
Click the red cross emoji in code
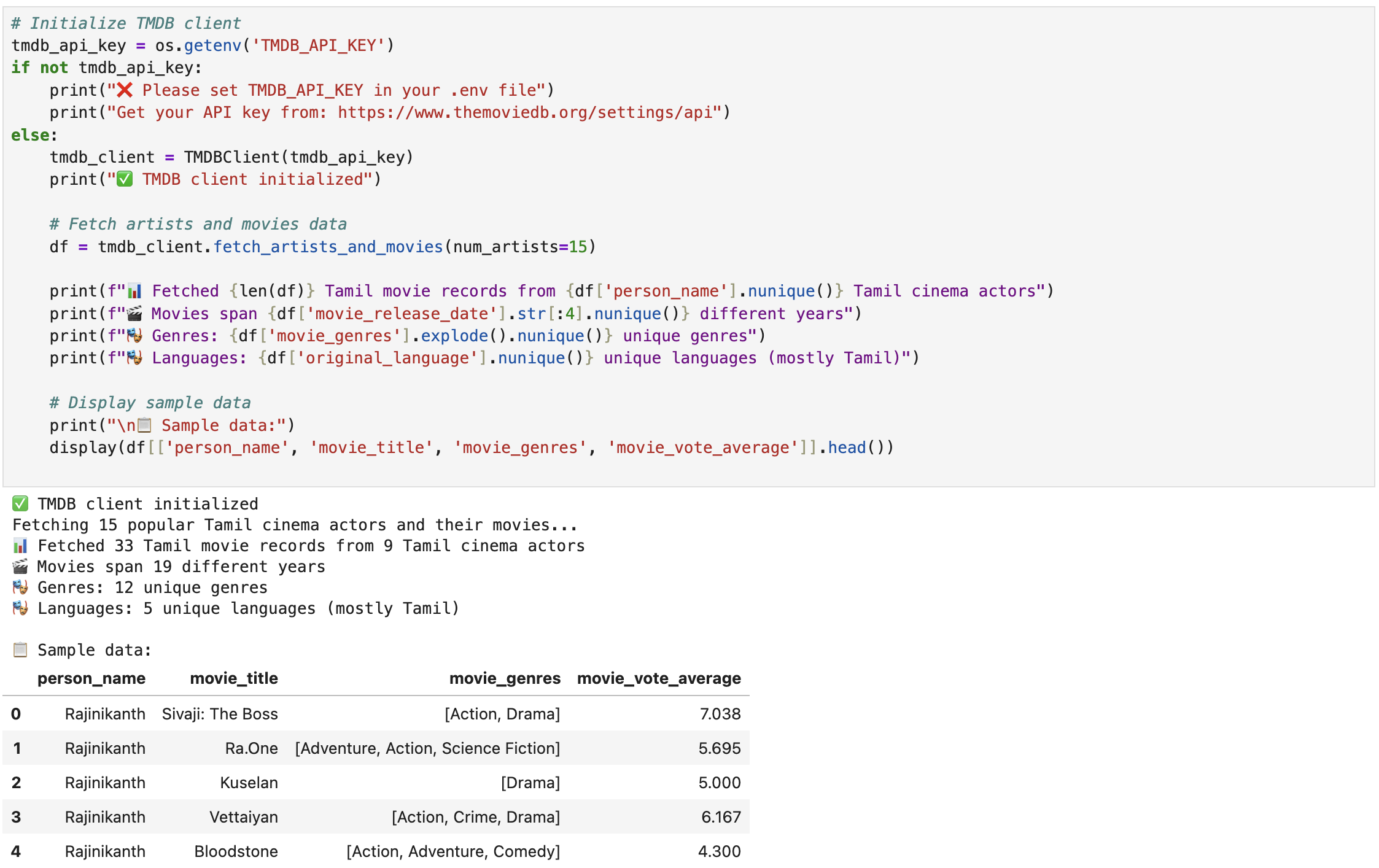pyautogui.click(x=125, y=90)
